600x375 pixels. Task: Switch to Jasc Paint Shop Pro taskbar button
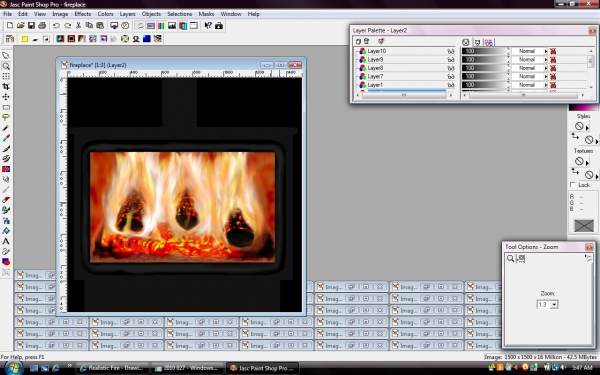click(x=262, y=368)
